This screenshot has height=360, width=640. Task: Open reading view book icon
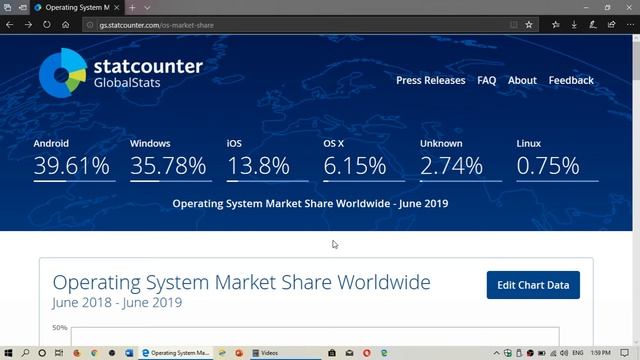(x=513, y=25)
